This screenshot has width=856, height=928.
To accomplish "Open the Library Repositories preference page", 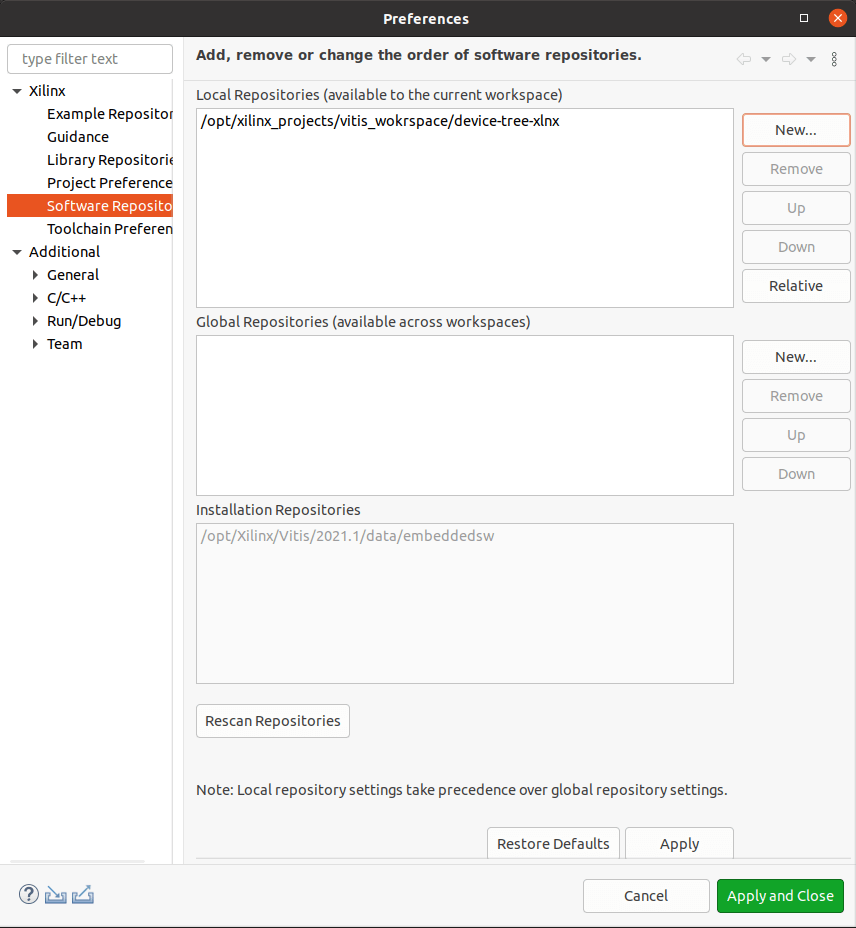I will coord(110,159).
